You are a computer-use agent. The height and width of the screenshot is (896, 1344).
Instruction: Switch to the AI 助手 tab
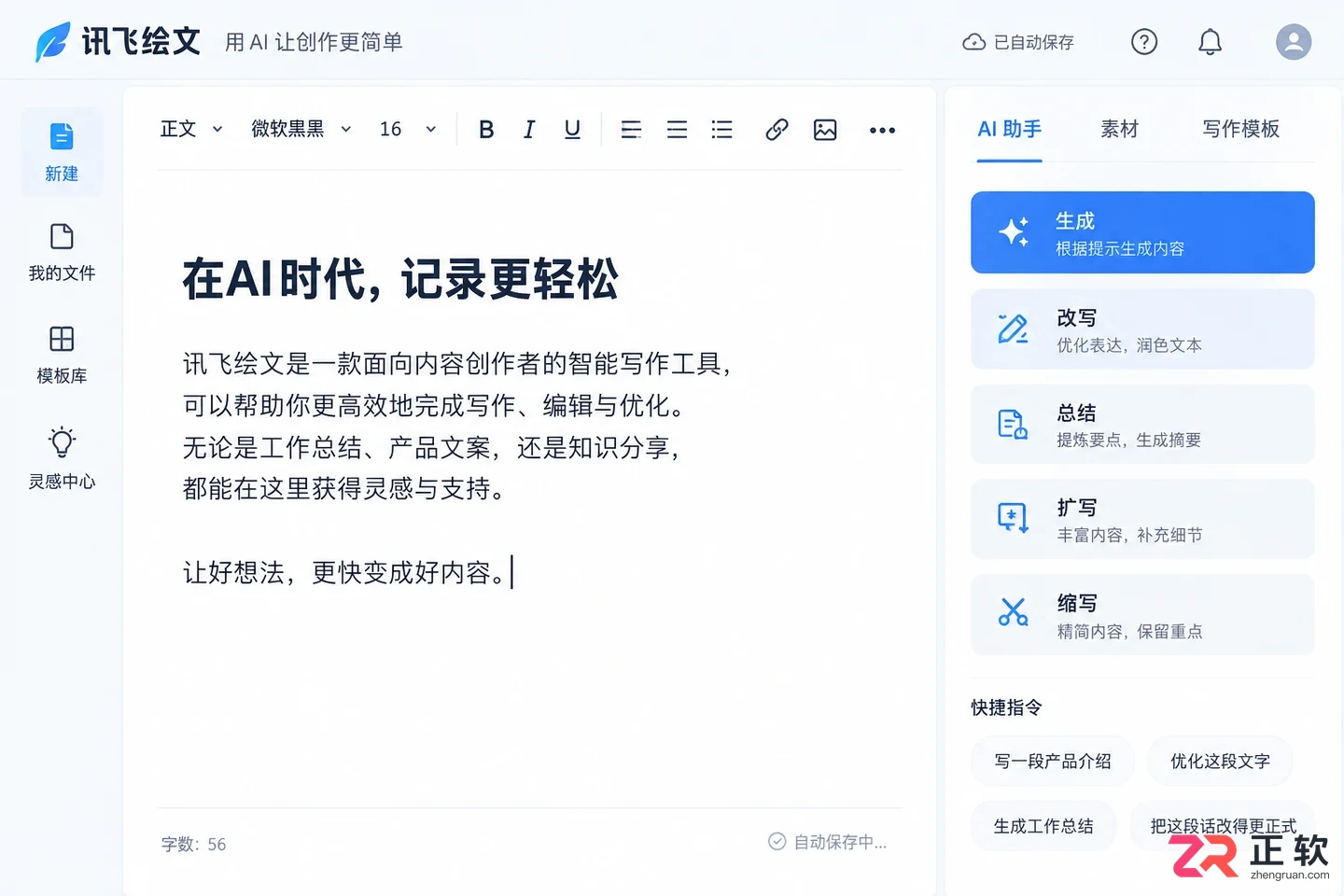pos(1009,130)
